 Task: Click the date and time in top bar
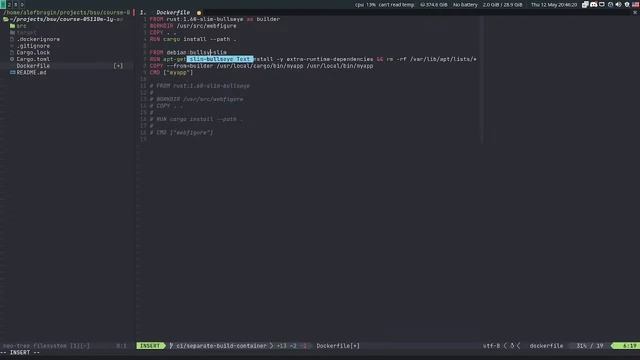point(554,5)
